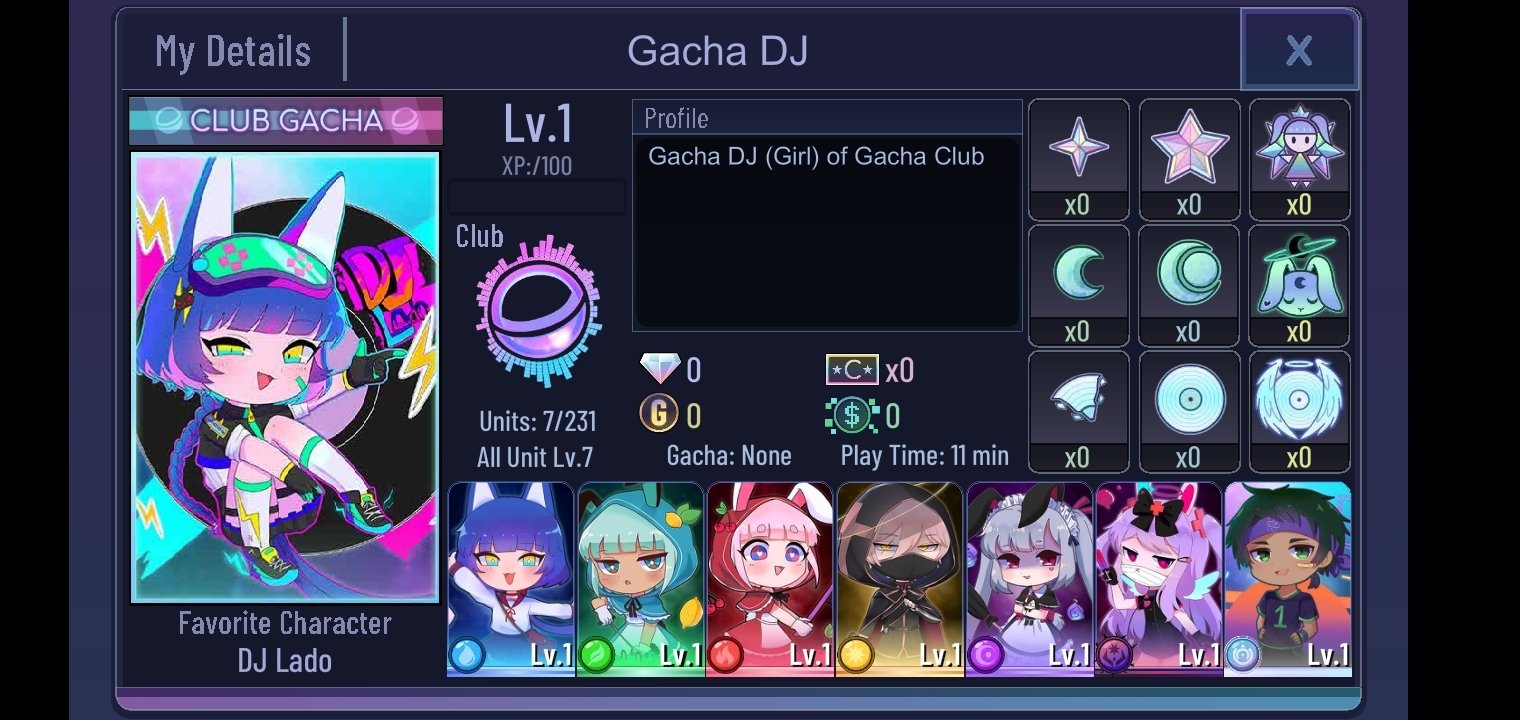Click the four-point sparkle star item icon
The image size is (1520, 720).
[1079, 147]
